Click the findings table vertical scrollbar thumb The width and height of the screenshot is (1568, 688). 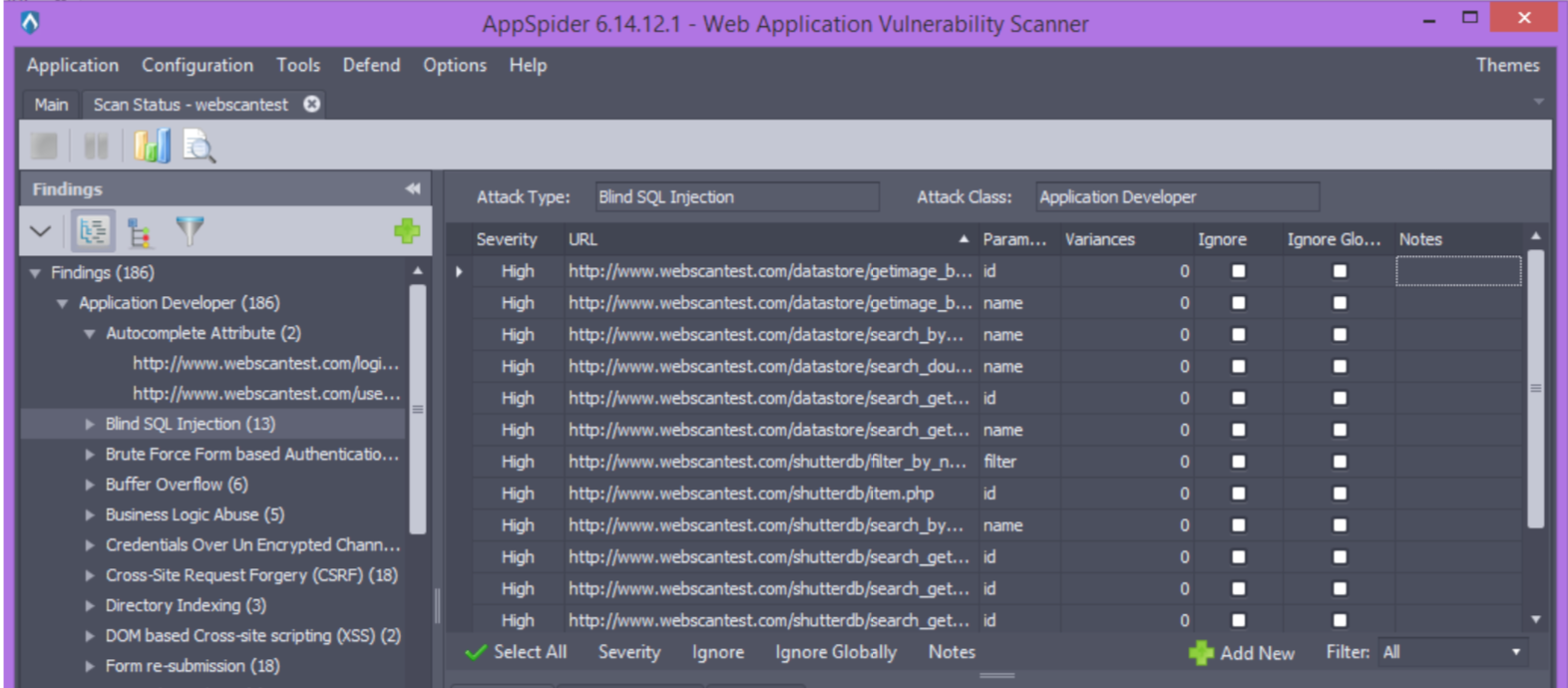click(1536, 389)
